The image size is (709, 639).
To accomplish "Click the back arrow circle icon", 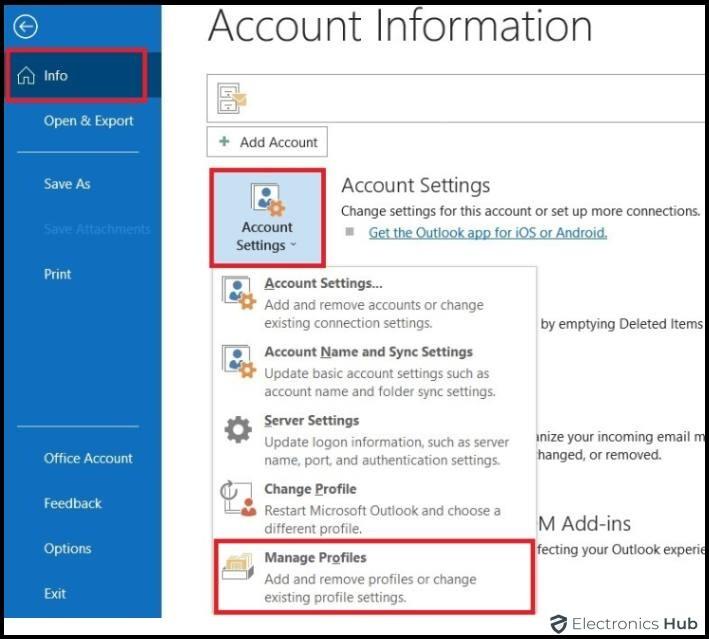I will pos(26,27).
